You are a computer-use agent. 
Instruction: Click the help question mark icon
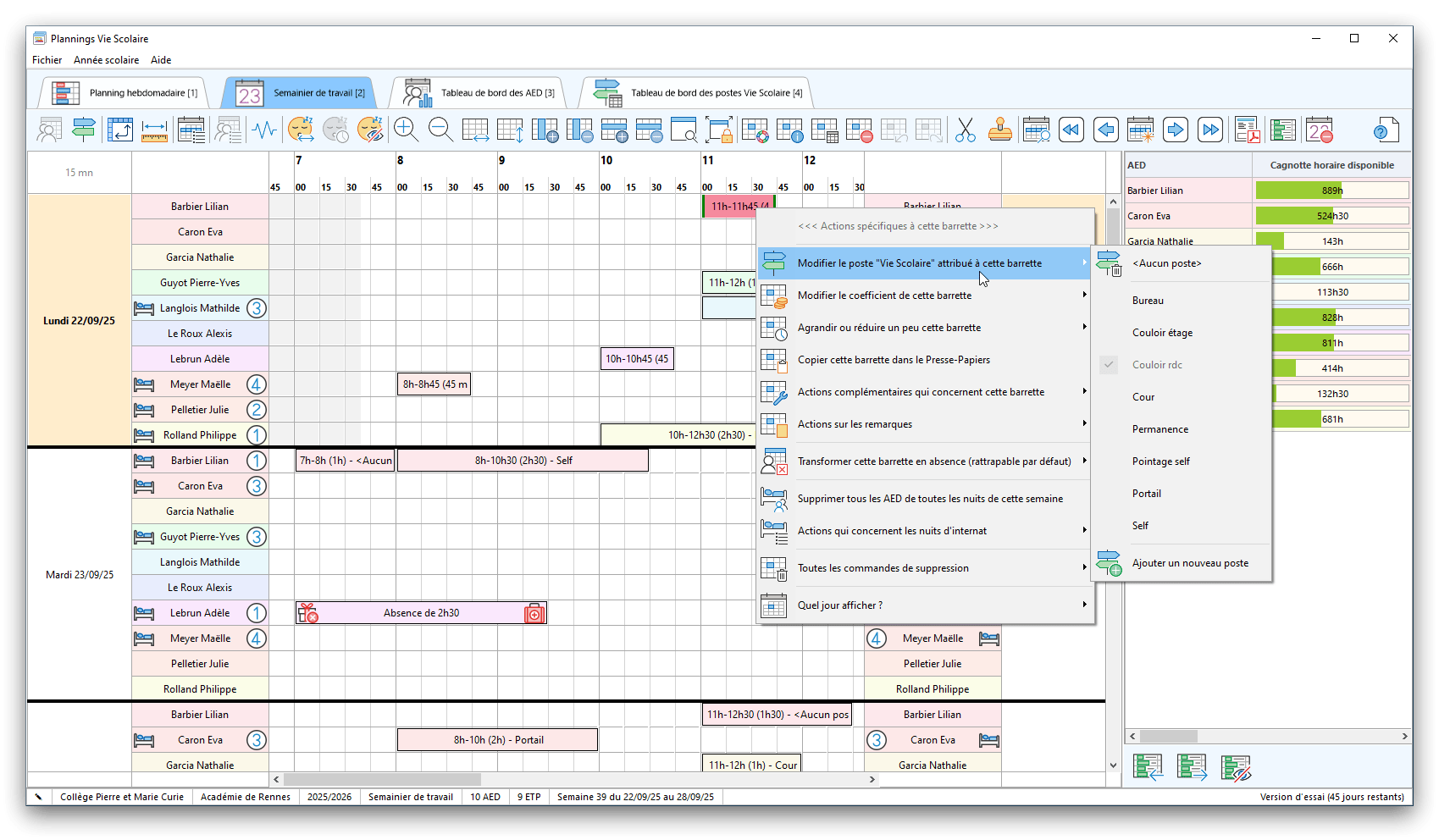pyautogui.click(x=1384, y=130)
